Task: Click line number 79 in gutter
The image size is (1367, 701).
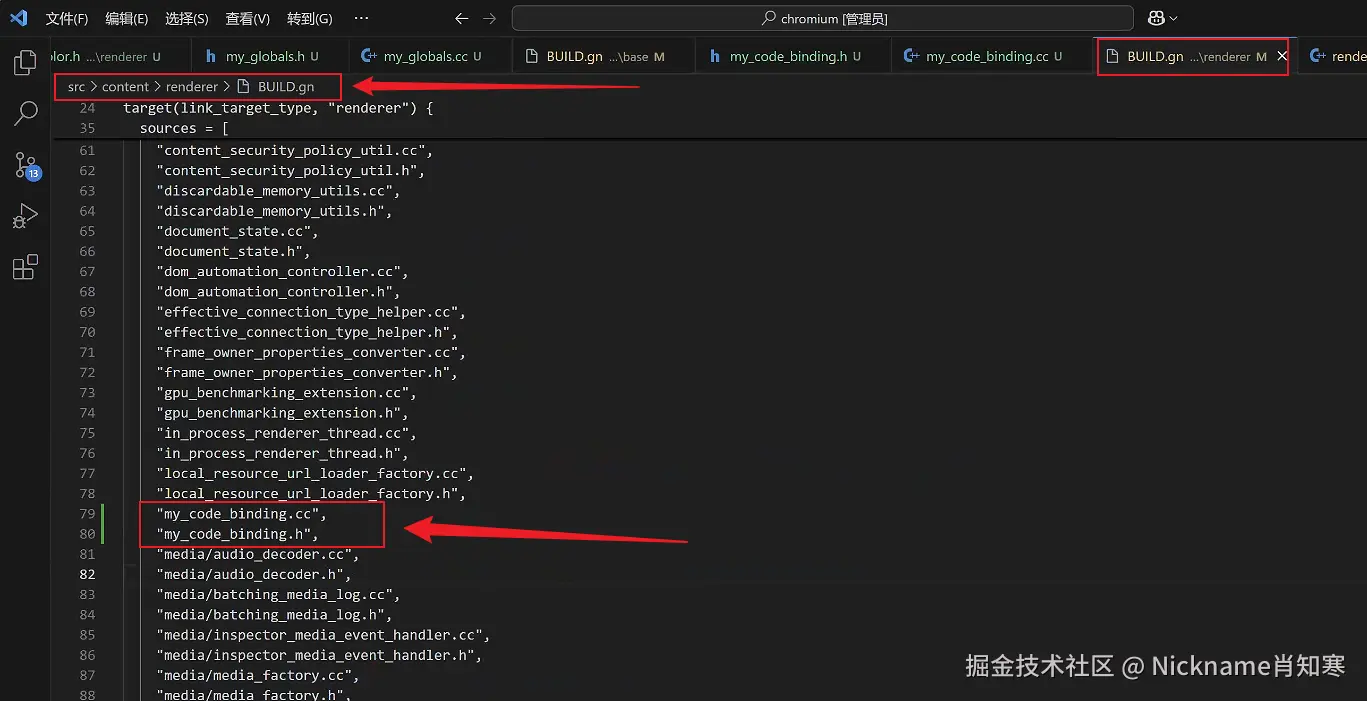Action: click(x=87, y=514)
